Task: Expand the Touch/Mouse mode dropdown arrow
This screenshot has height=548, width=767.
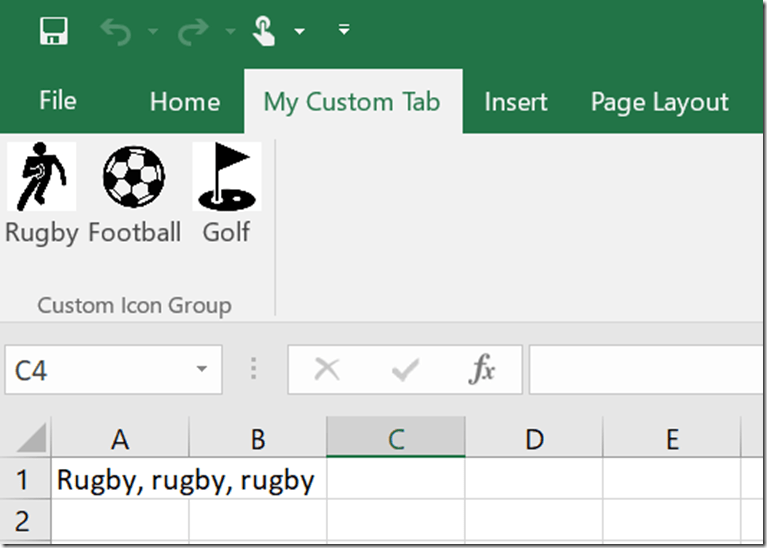Action: (299, 32)
